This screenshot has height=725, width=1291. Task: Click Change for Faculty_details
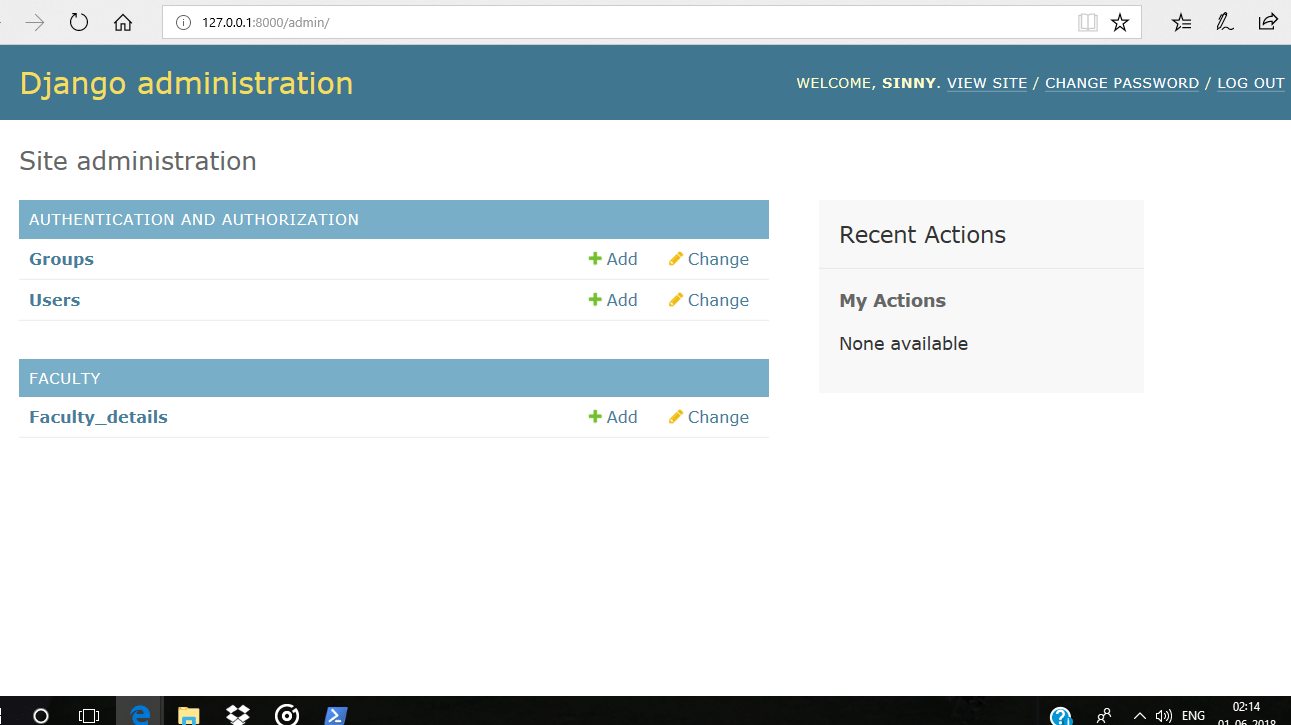(709, 417)
